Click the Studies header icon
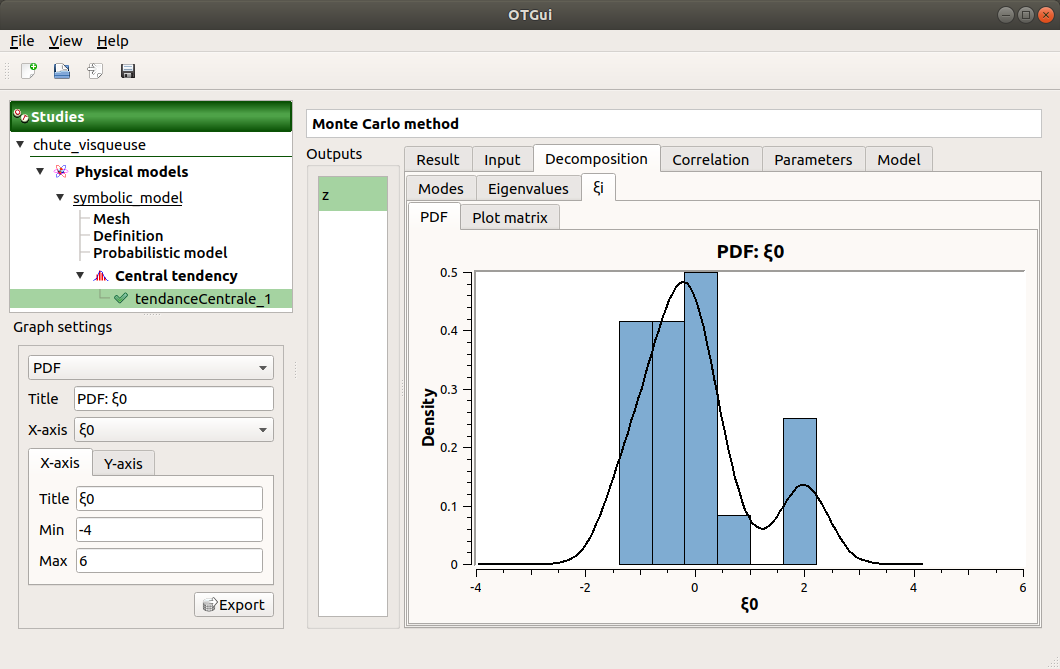 pyautogui.click(x=21, y=116)
